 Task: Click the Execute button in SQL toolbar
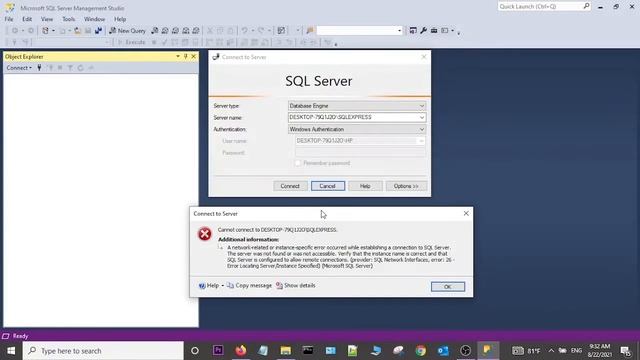[131, 42]
